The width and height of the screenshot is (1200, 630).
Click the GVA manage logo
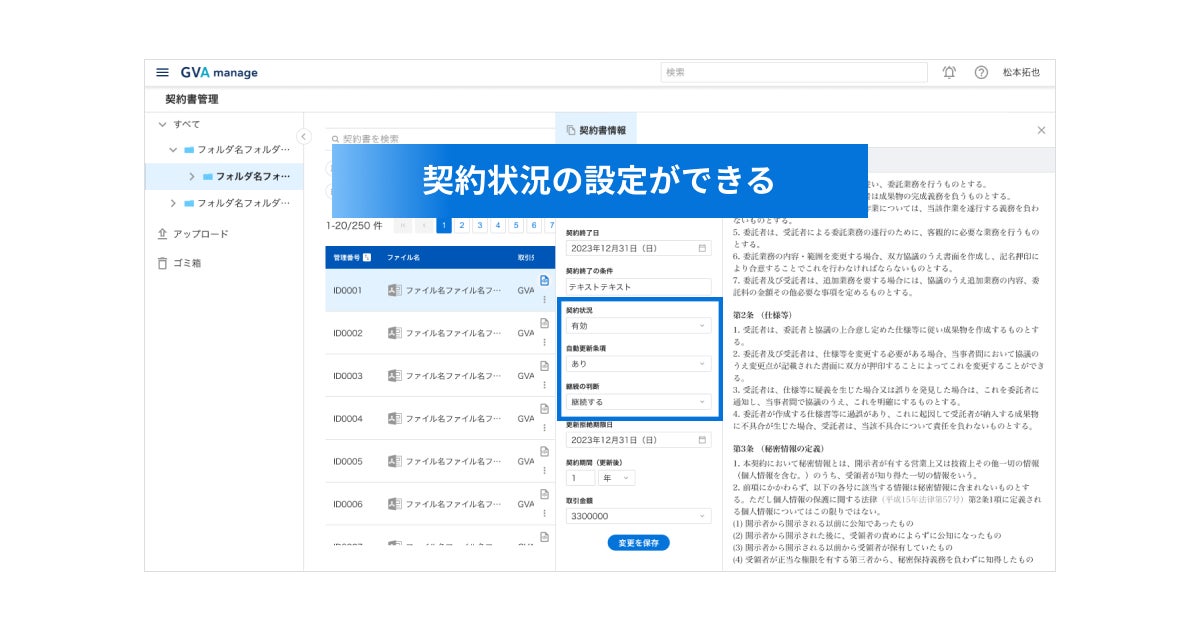tap(219, 73)
